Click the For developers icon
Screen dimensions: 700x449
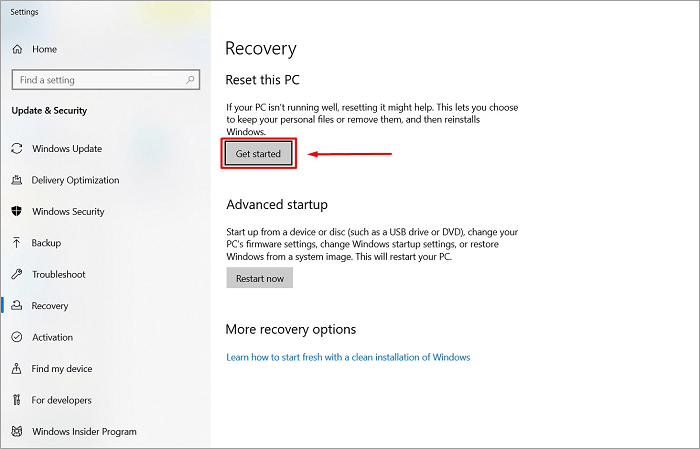point(17,400)
